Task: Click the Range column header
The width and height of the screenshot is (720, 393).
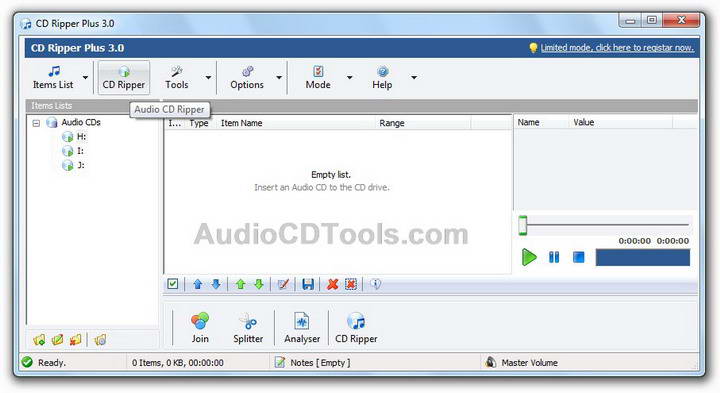Action: (392, 123)
